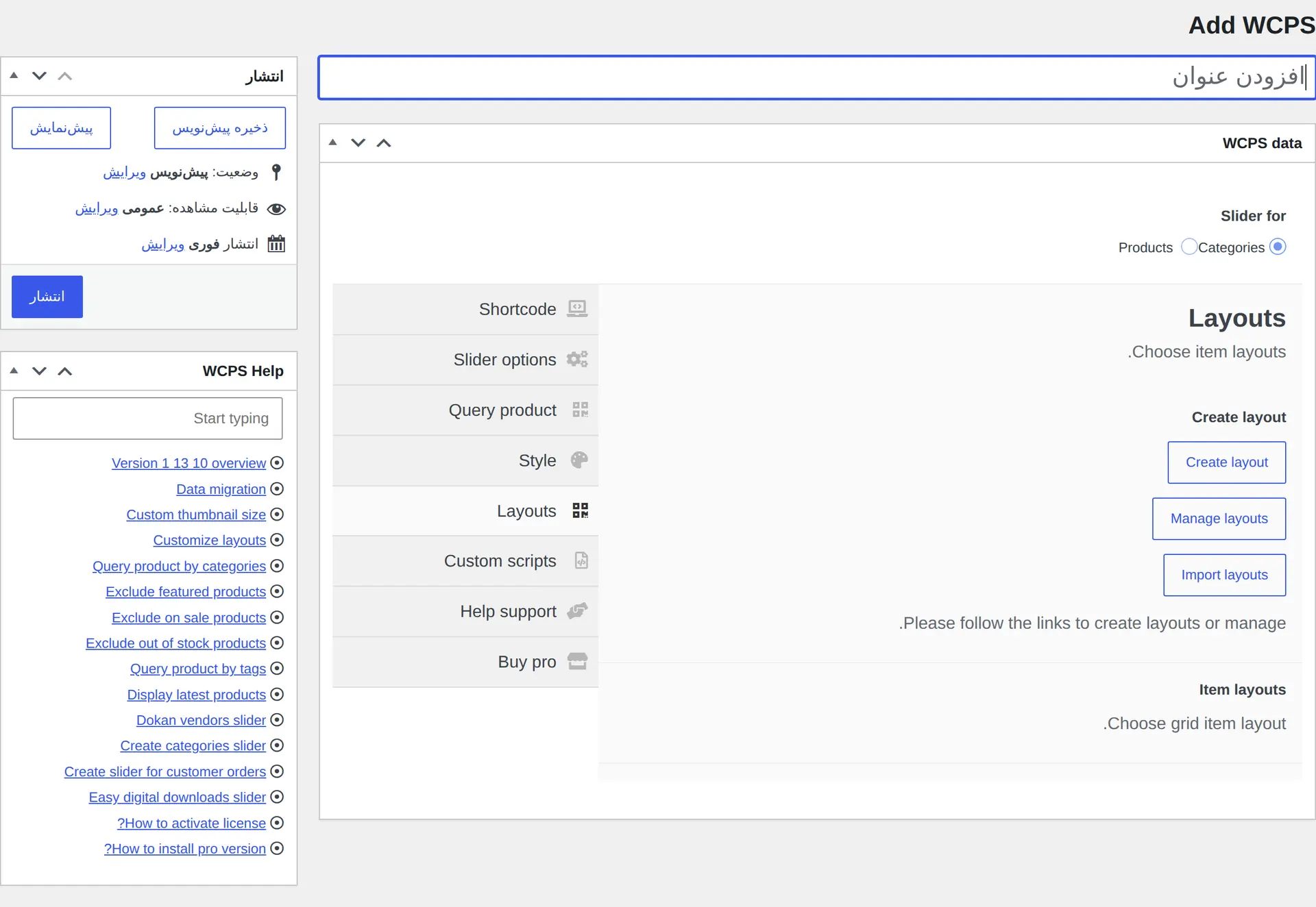Click the calendar icon beside انتشار فوری
The width and height of the screenshot is (1316, 907).
click(x=276, y=244)
